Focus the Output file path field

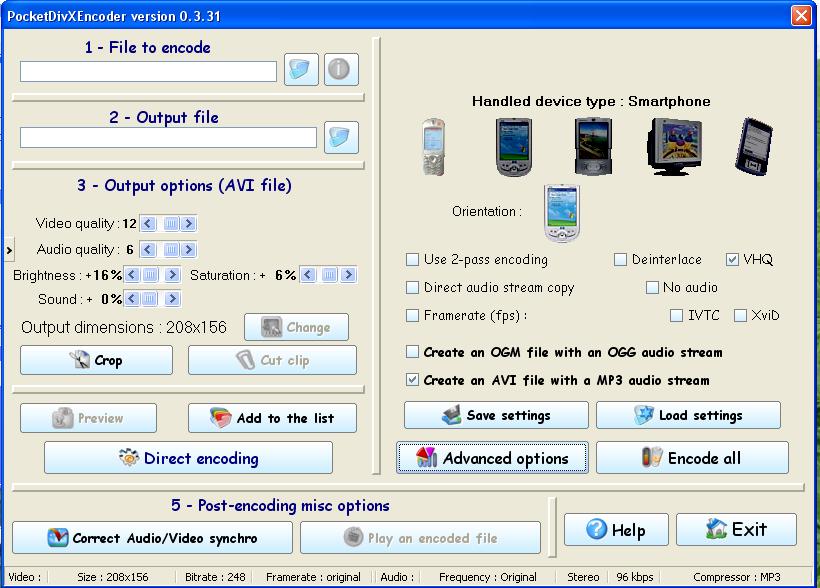pyautogui.click(x=168, y=138)
